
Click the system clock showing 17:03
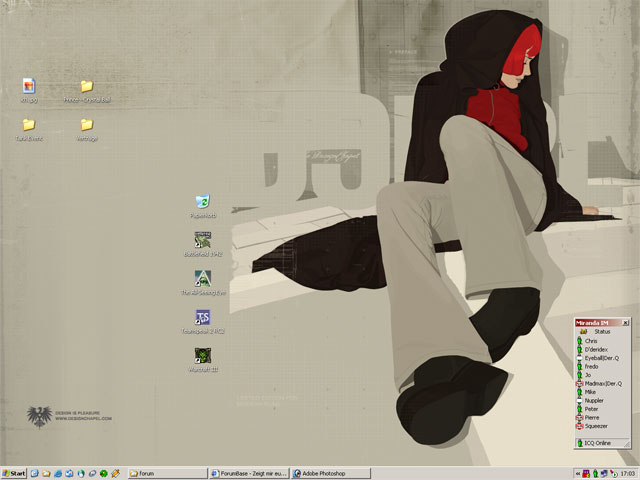[628, 473]
